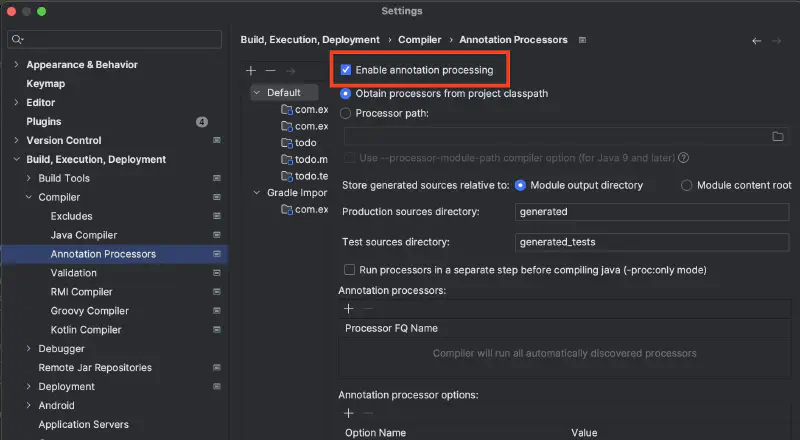Click the Compiler breadcrumb
Image resolution: width=800 pixels, height=440 pixels.
[419, 40]
